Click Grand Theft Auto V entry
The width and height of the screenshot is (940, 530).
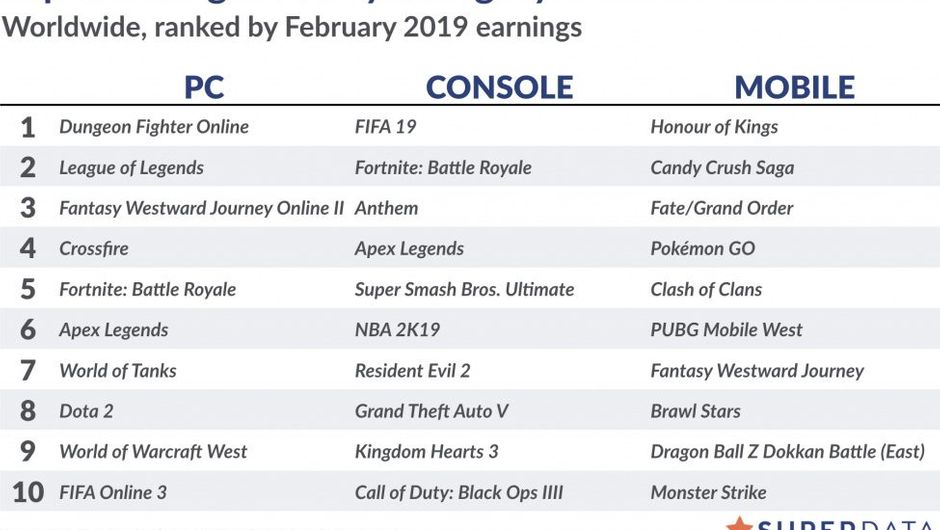tap(432, 411)
